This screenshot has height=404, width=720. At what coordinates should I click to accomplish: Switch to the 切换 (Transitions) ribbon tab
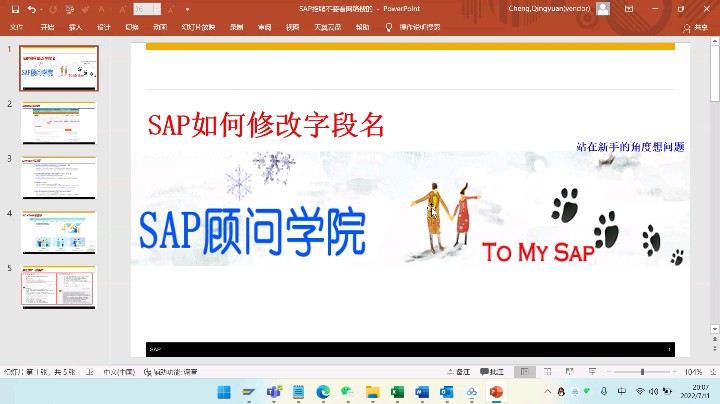click(x=132, y=27)
